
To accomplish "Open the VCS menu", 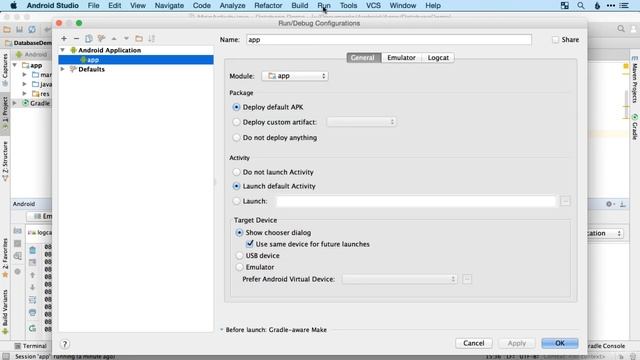I will click(373, 6).
